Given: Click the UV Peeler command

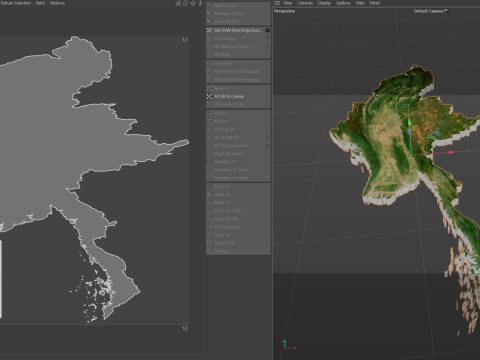Looking at the screenshot, I should (238, 63).
